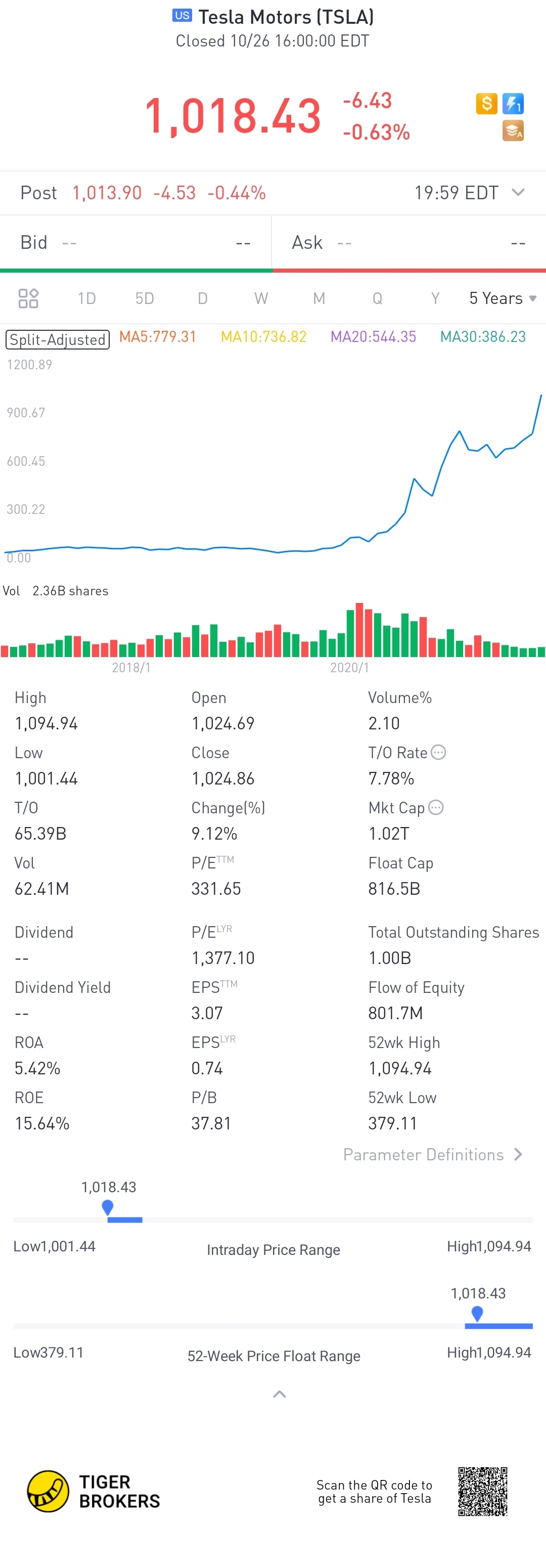Screen dimensions: 546x1568
Task: Tap the orange dollar S badge icon
Action: (x=486, y=104)
